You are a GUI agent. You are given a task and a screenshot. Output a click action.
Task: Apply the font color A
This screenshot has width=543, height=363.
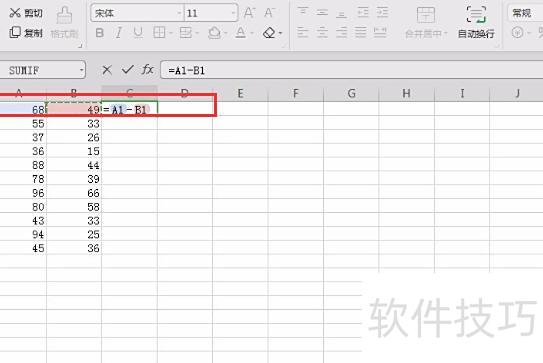click(241, 33)
